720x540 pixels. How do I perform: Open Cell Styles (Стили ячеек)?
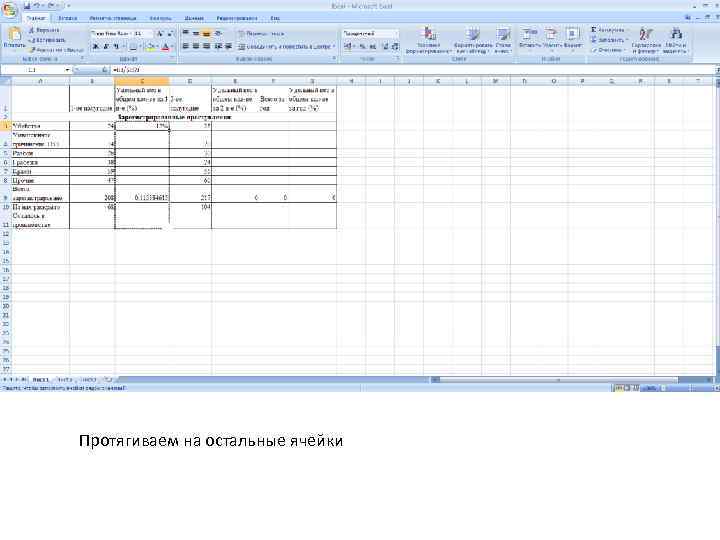(503, 40)
